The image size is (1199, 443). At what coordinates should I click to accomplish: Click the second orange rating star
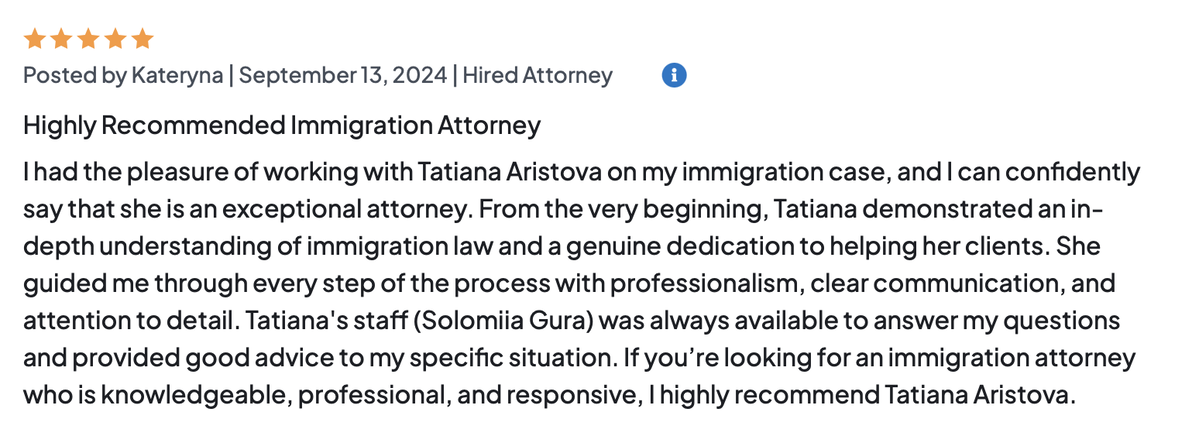(61, 40)
